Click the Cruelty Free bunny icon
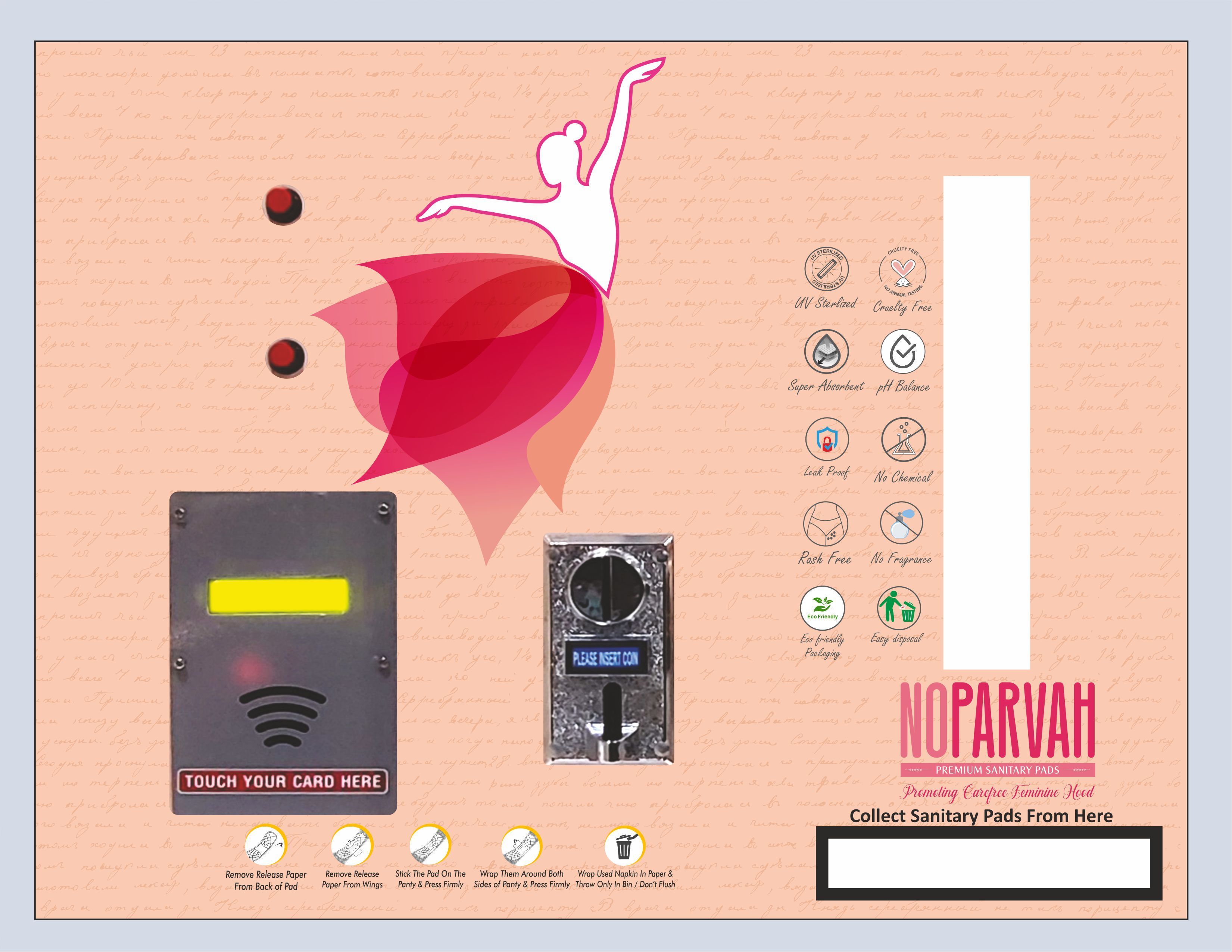The image size is (1232, 952). 902,272
